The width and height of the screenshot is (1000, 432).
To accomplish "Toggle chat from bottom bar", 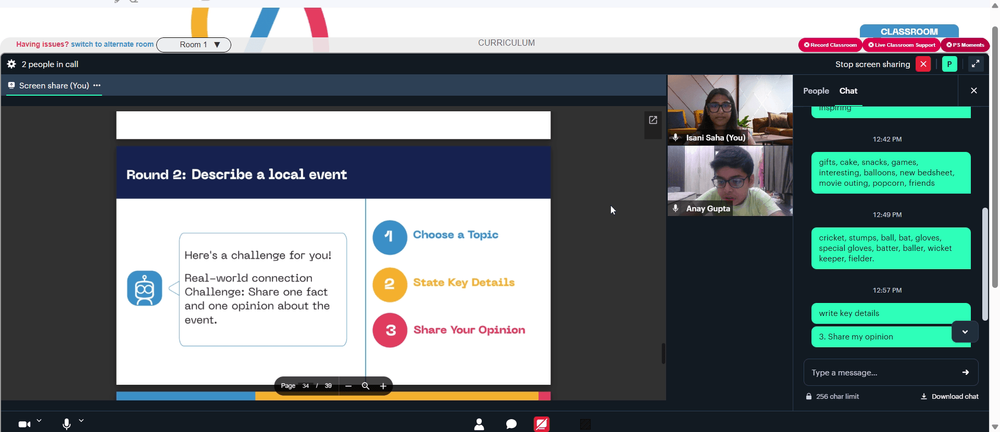I will (x=511, y=424).
